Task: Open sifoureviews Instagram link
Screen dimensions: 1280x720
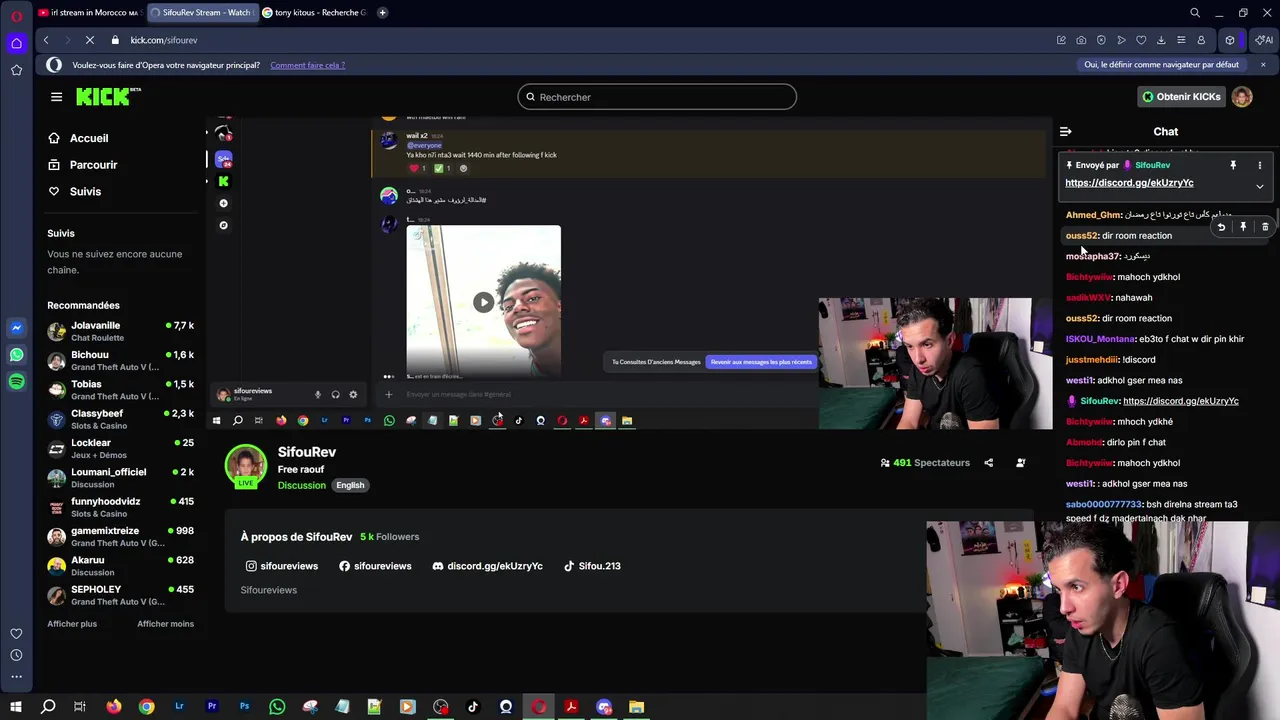Action: click(x=282, y=566)
